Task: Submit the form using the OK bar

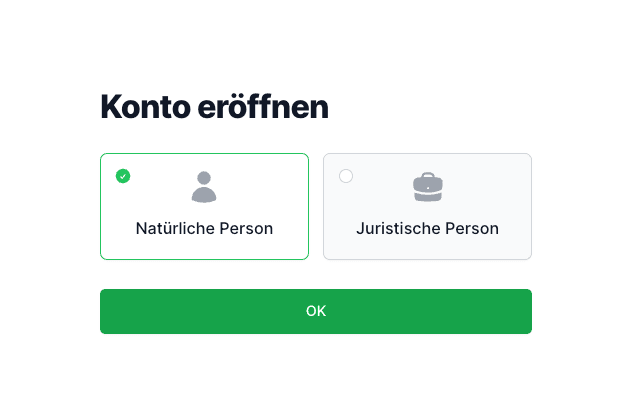Action: (x=316, y=311)
